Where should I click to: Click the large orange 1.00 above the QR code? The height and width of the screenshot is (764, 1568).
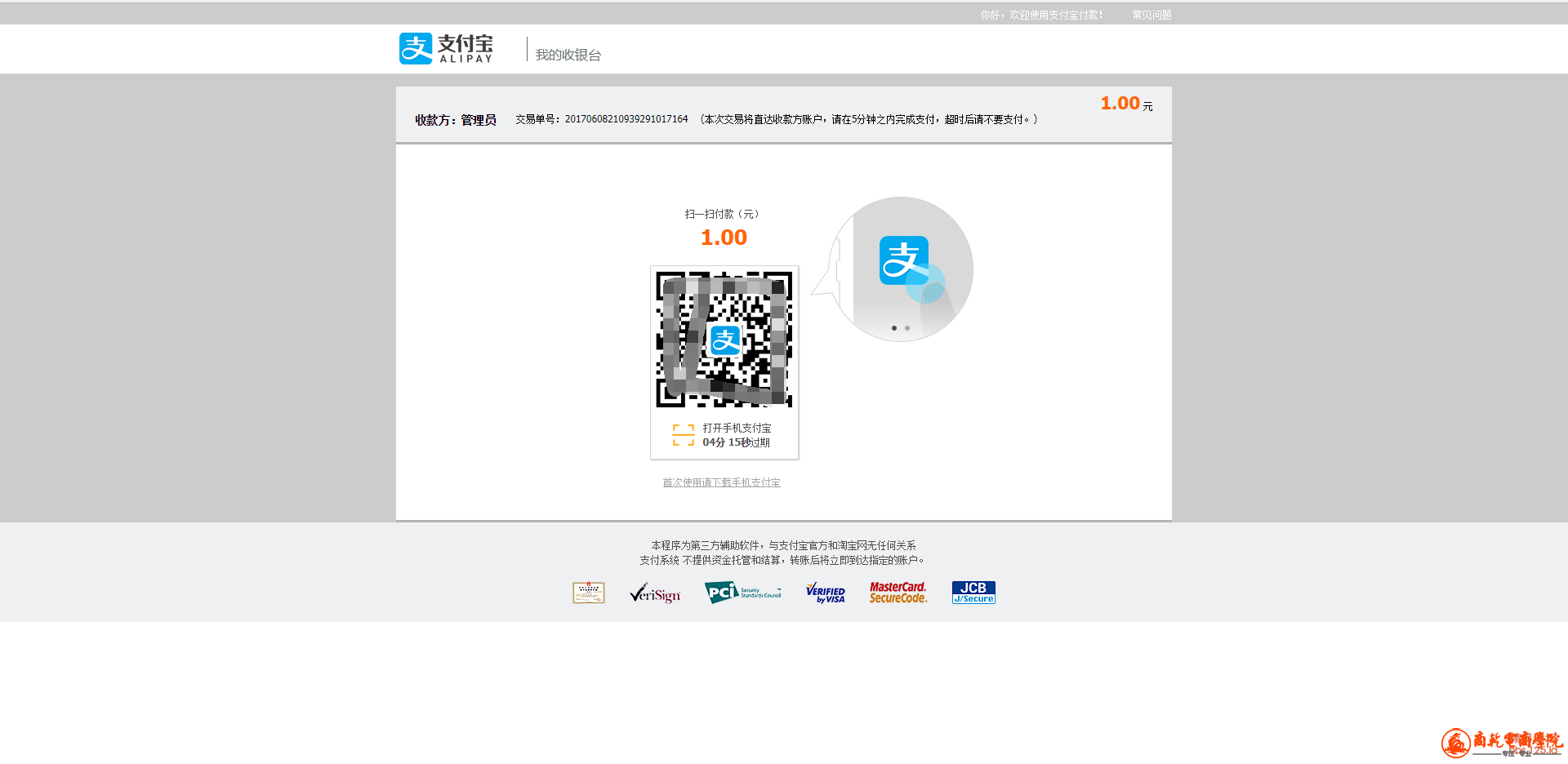tap(724, 238)
